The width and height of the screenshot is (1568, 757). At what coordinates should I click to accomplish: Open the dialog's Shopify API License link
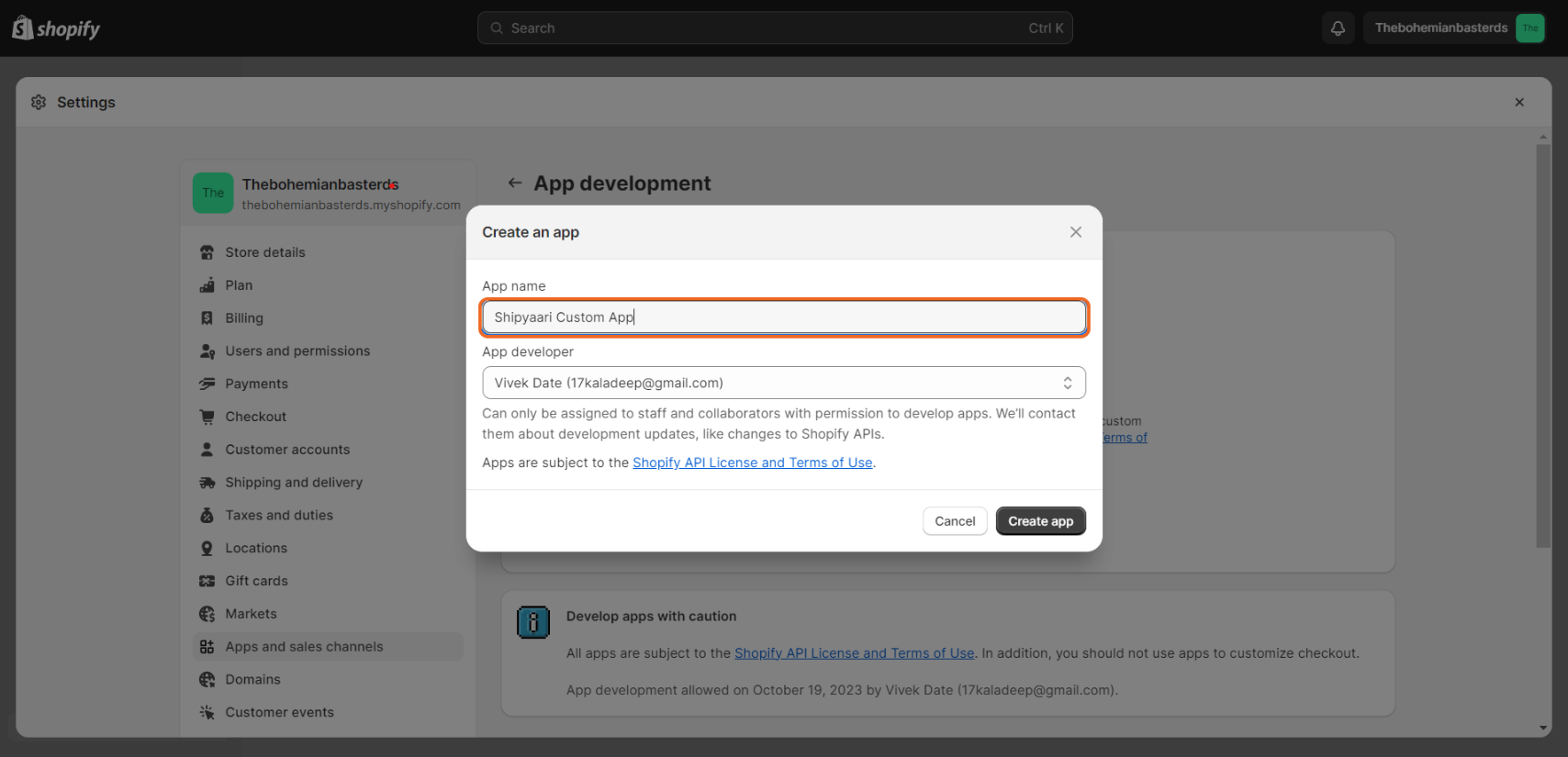(753, 462)
